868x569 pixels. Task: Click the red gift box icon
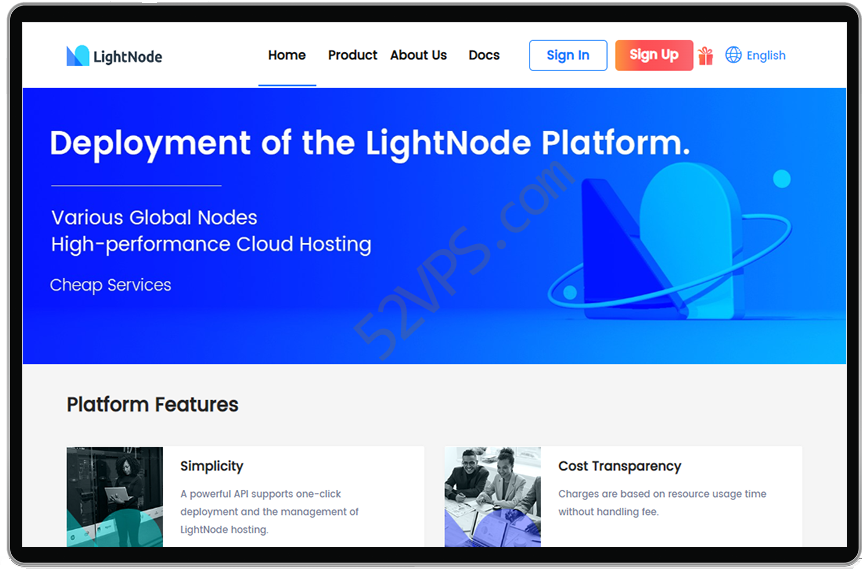(x=705, y=55)
